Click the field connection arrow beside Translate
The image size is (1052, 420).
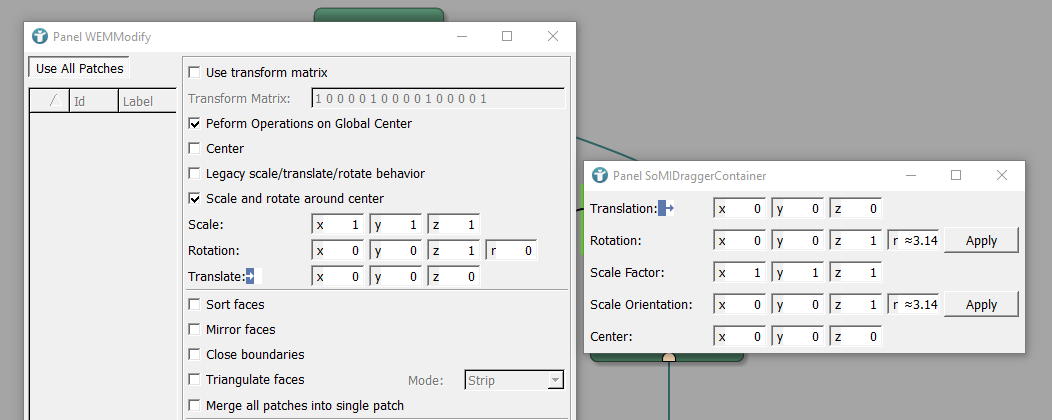point(250,276)
